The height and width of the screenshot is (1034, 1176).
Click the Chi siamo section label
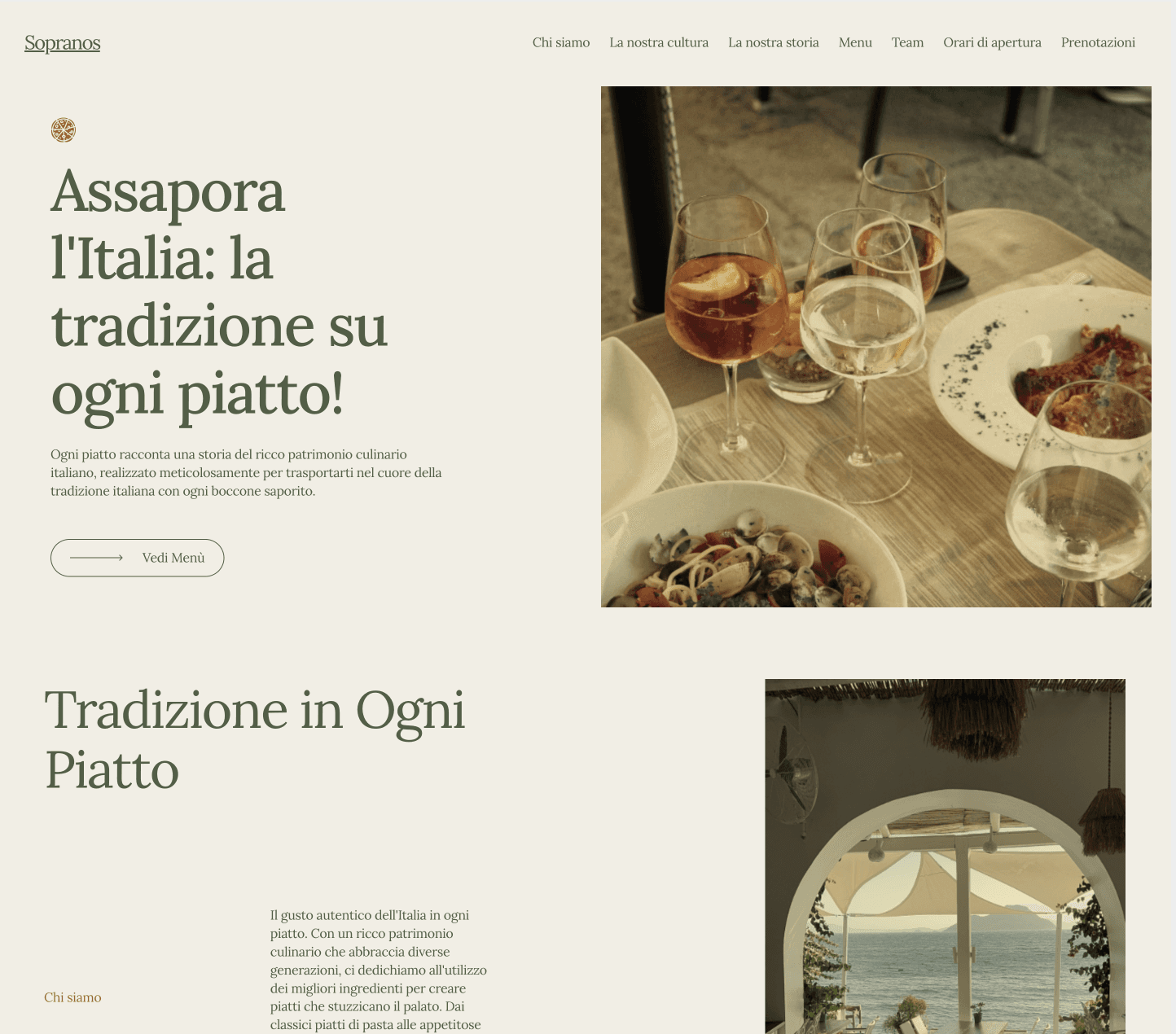coord(72,997)
